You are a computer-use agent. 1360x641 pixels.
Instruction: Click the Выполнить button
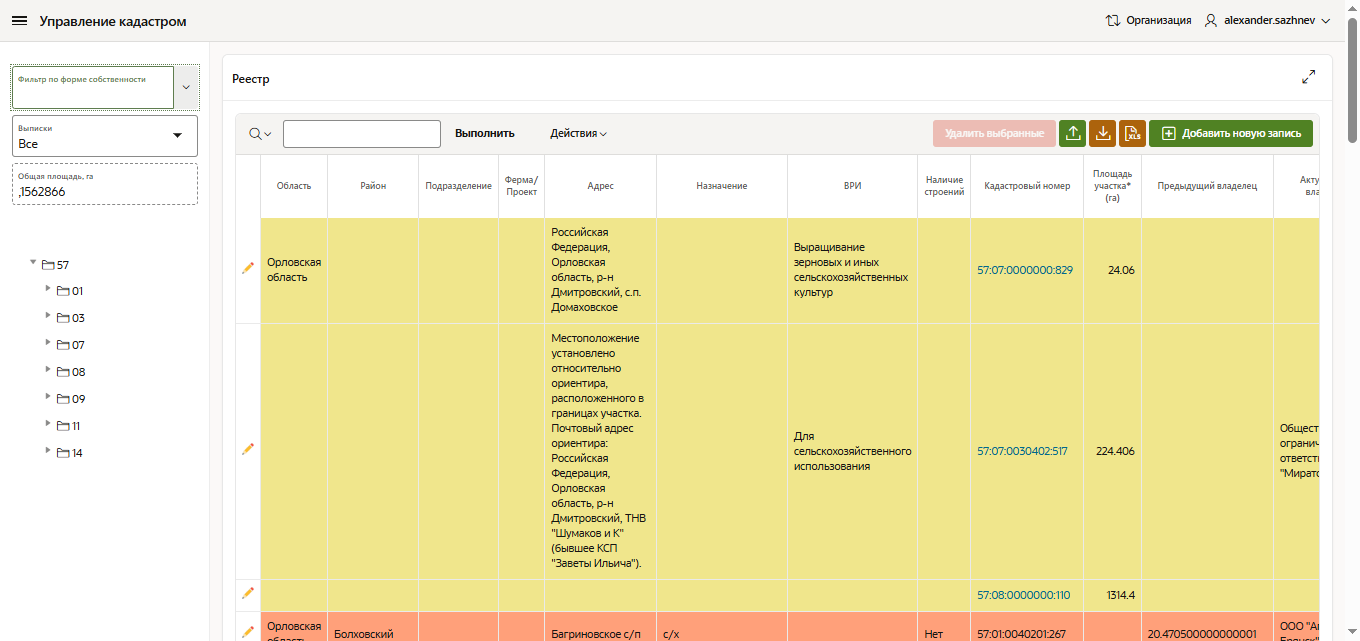(484, 134)
